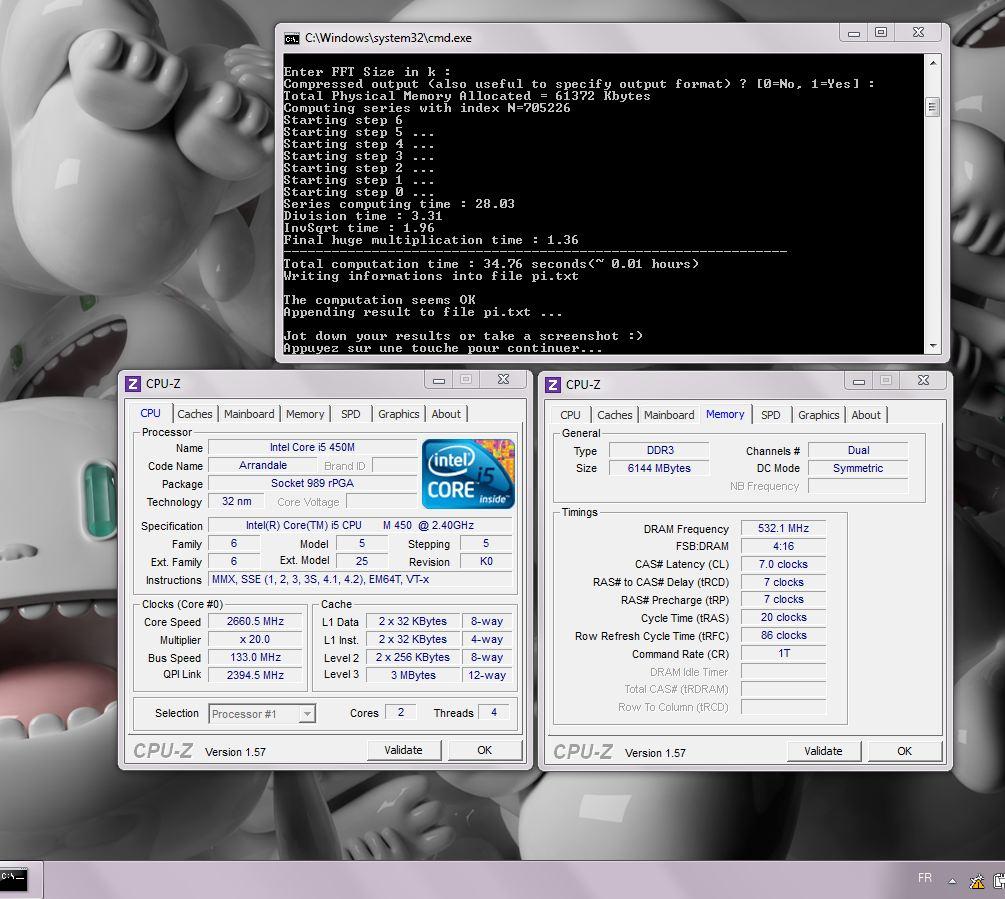Click the CPU-Z logo icon in left window
The height and width of the screenshot is (899, 1005).
(x=133, y=384)
